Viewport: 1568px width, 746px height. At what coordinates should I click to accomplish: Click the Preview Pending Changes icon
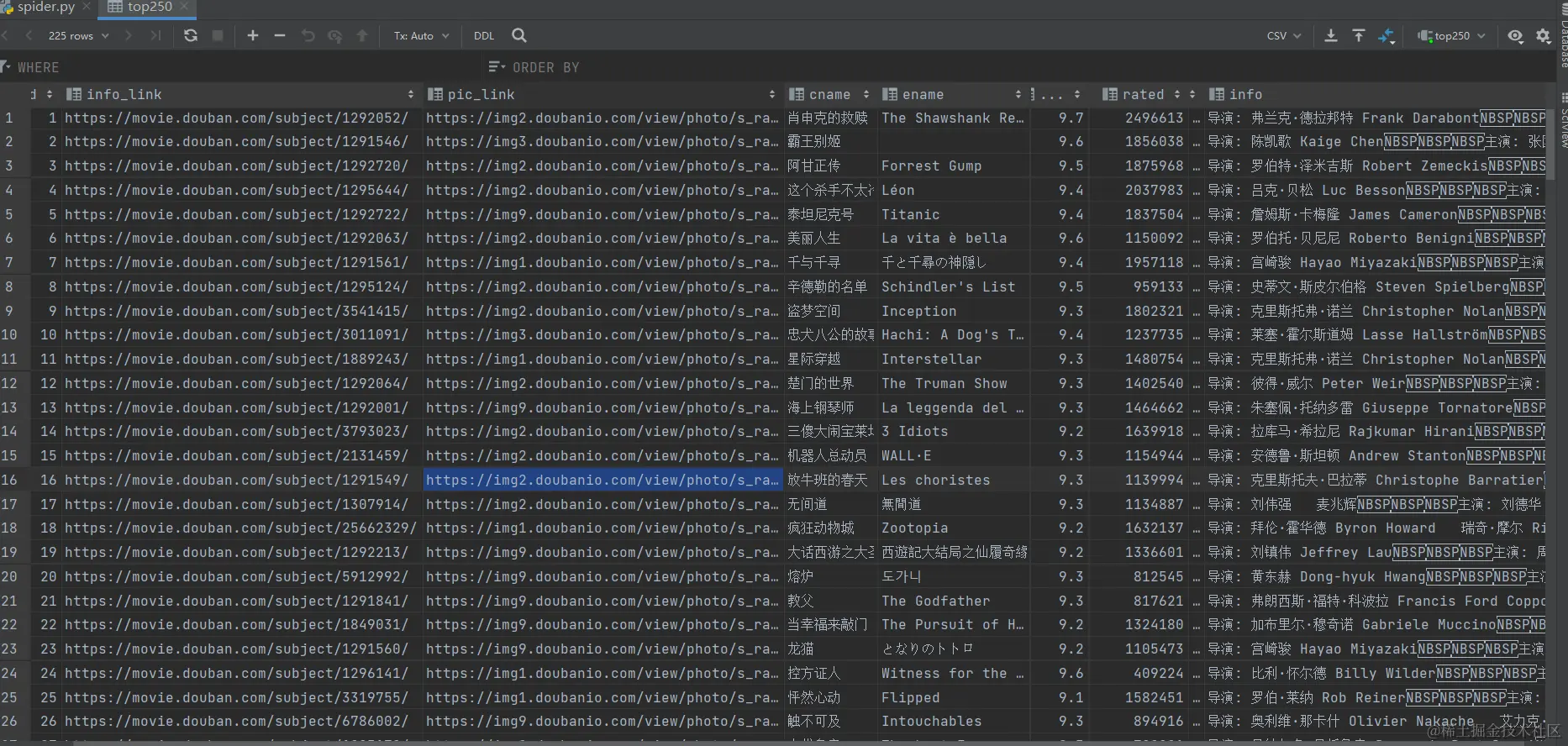click(x=335, y=35)
